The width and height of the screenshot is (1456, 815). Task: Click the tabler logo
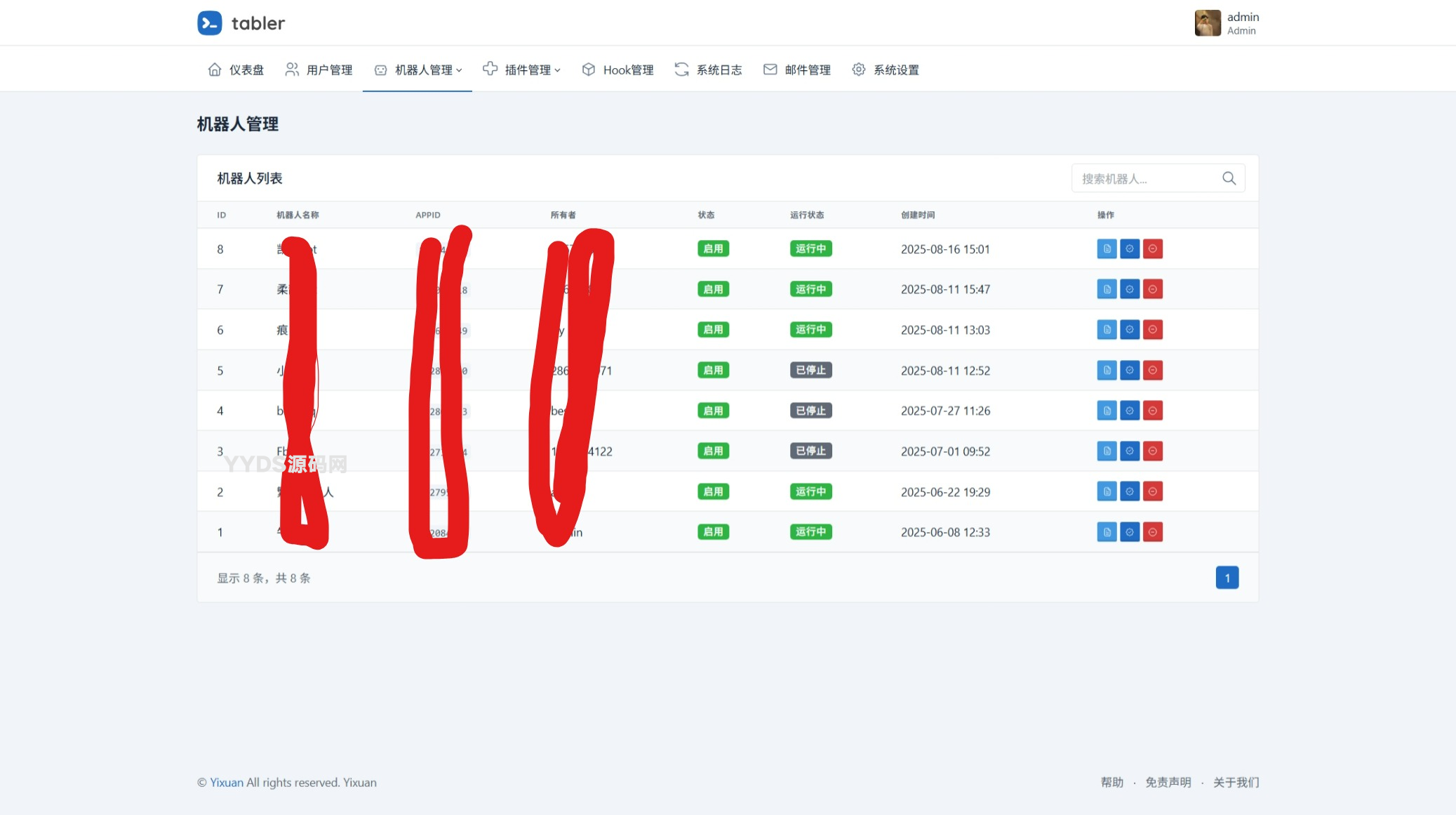click(240, 22)
